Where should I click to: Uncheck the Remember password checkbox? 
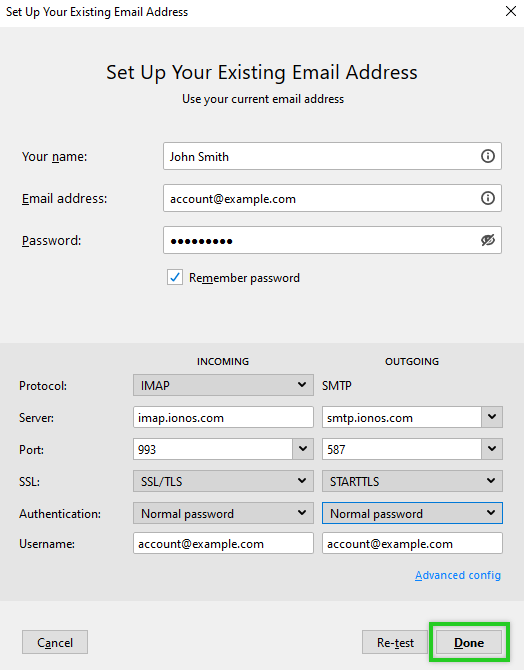[x=175, y=277]
